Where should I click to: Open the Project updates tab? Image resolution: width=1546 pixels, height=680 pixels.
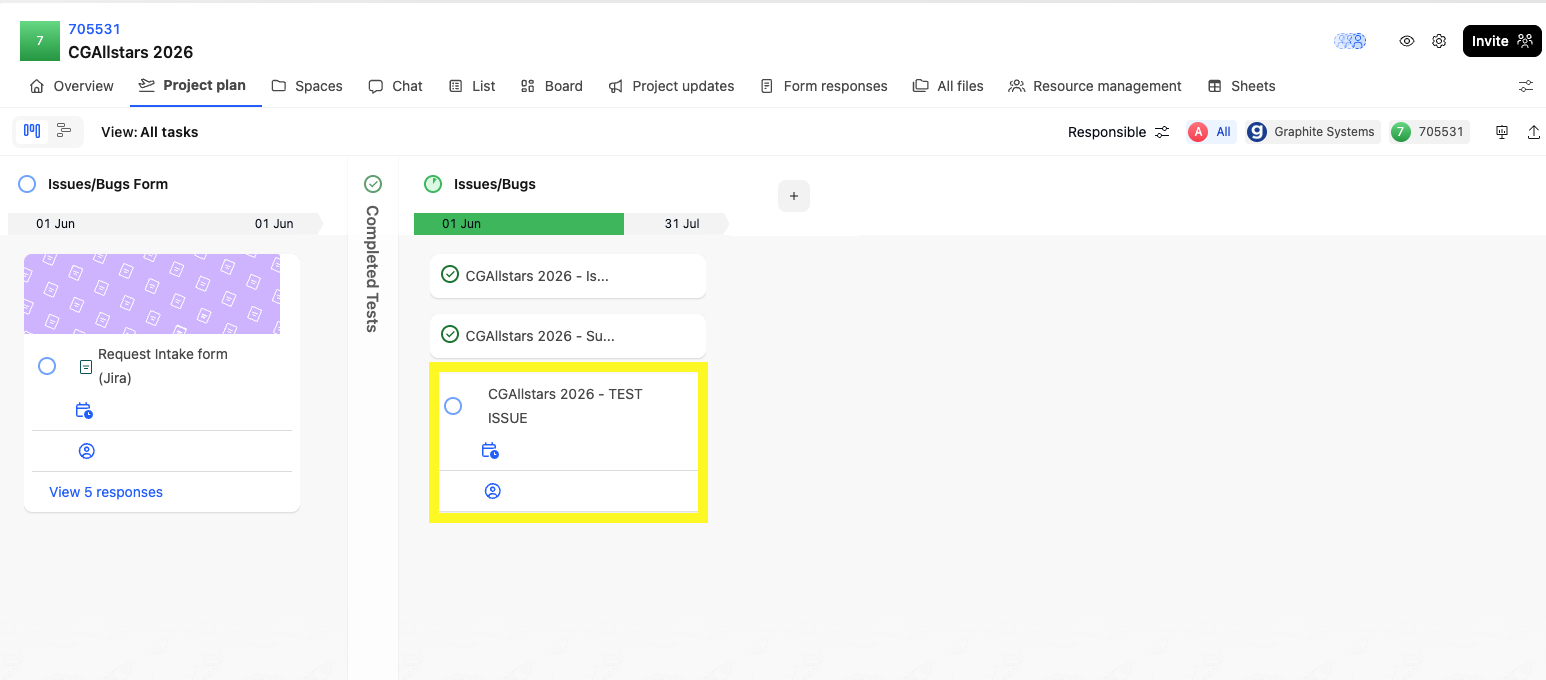672,86
